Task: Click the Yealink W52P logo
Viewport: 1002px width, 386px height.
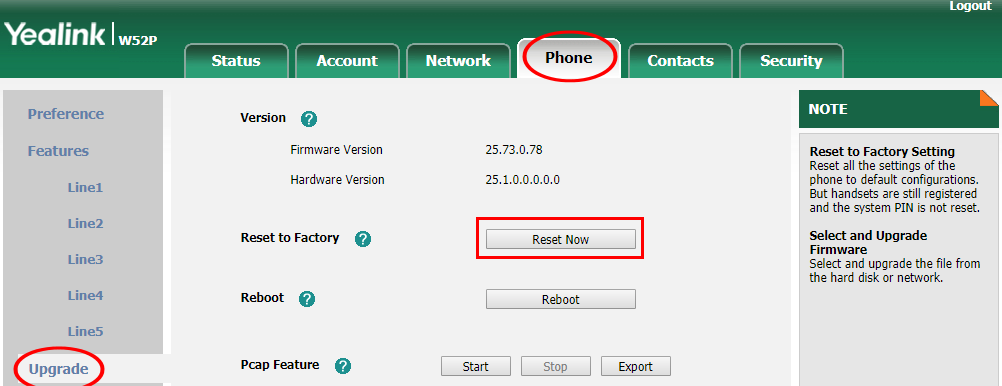Action: pos(81,35)
